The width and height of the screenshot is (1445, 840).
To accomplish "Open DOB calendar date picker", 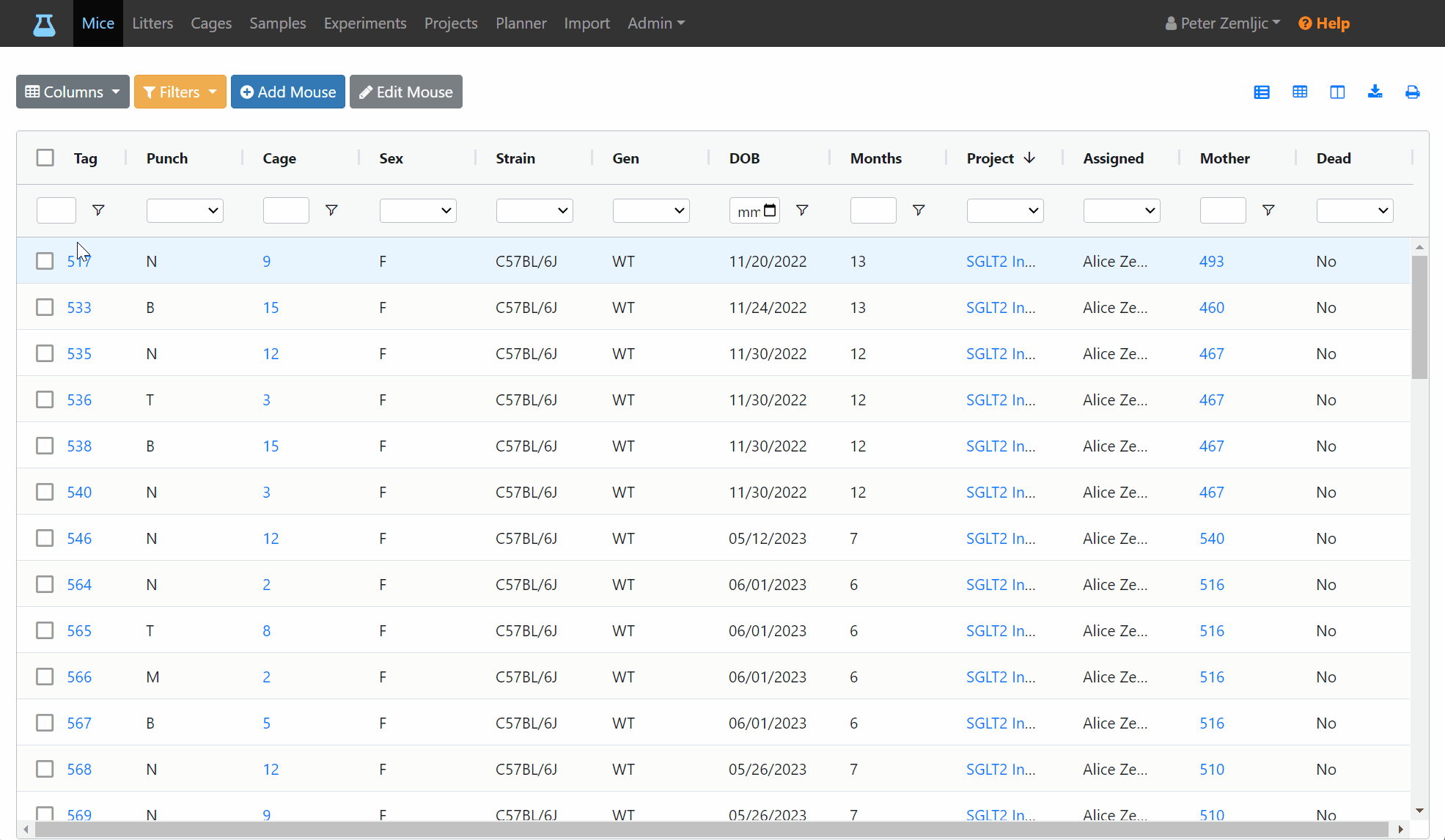I will [x=770, y=210].
